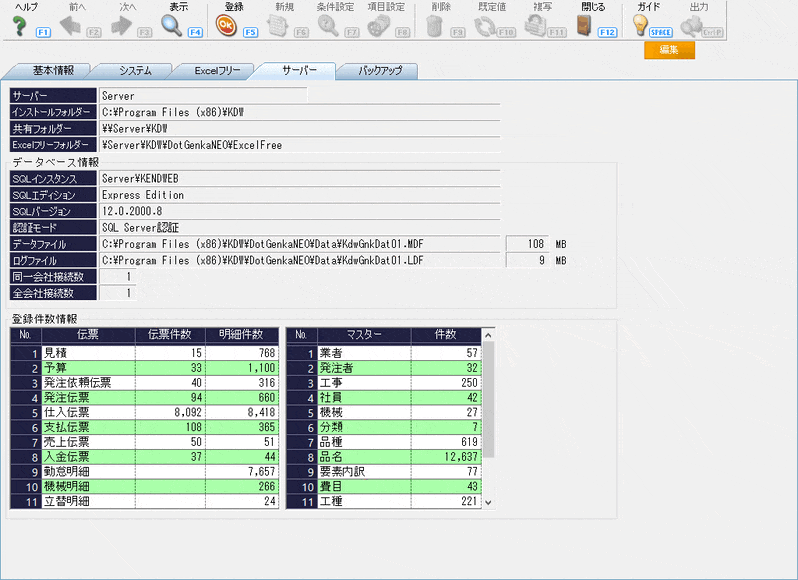Click the 新規 new document icon
798x580 pixels.
tap(277, 25)
